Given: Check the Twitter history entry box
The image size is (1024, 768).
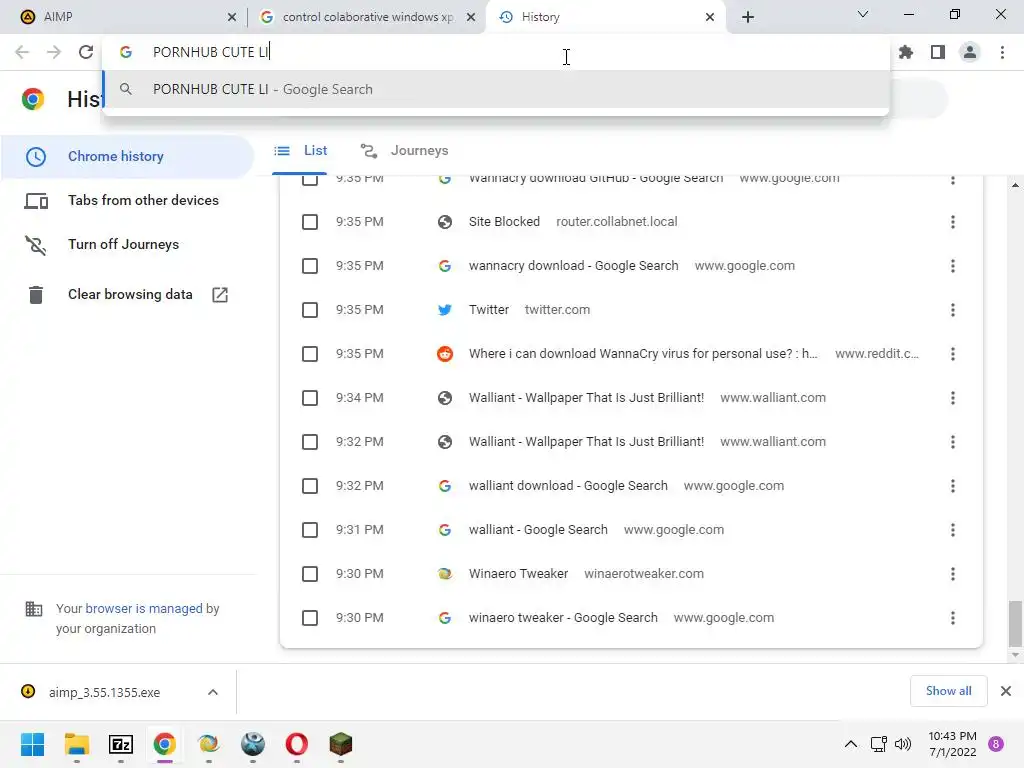Looking at the screenshot, I should pos(310,310).
